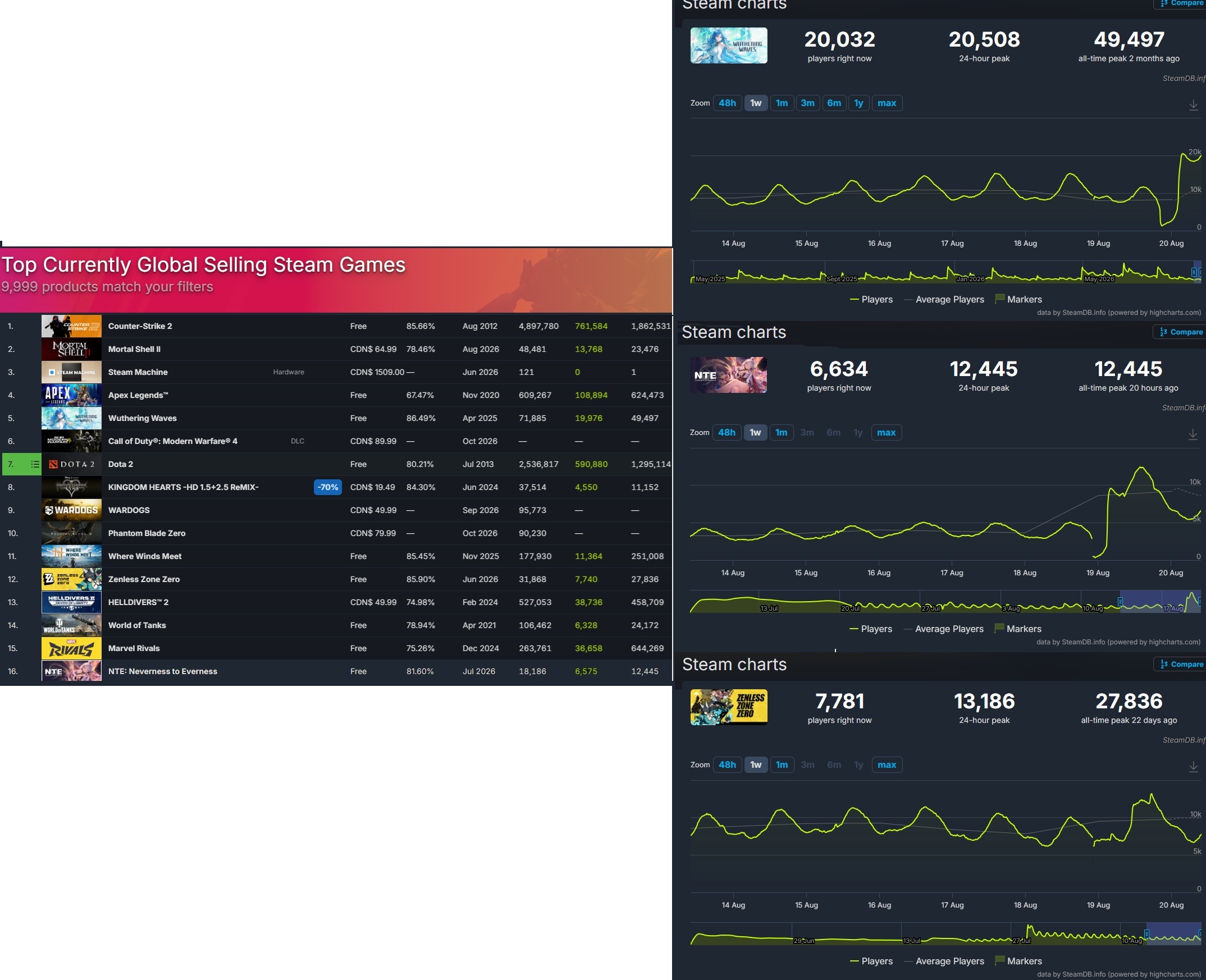
Task: Click the HELLDIVERS 2 logo in the list
Action: (x=72, y=602)
